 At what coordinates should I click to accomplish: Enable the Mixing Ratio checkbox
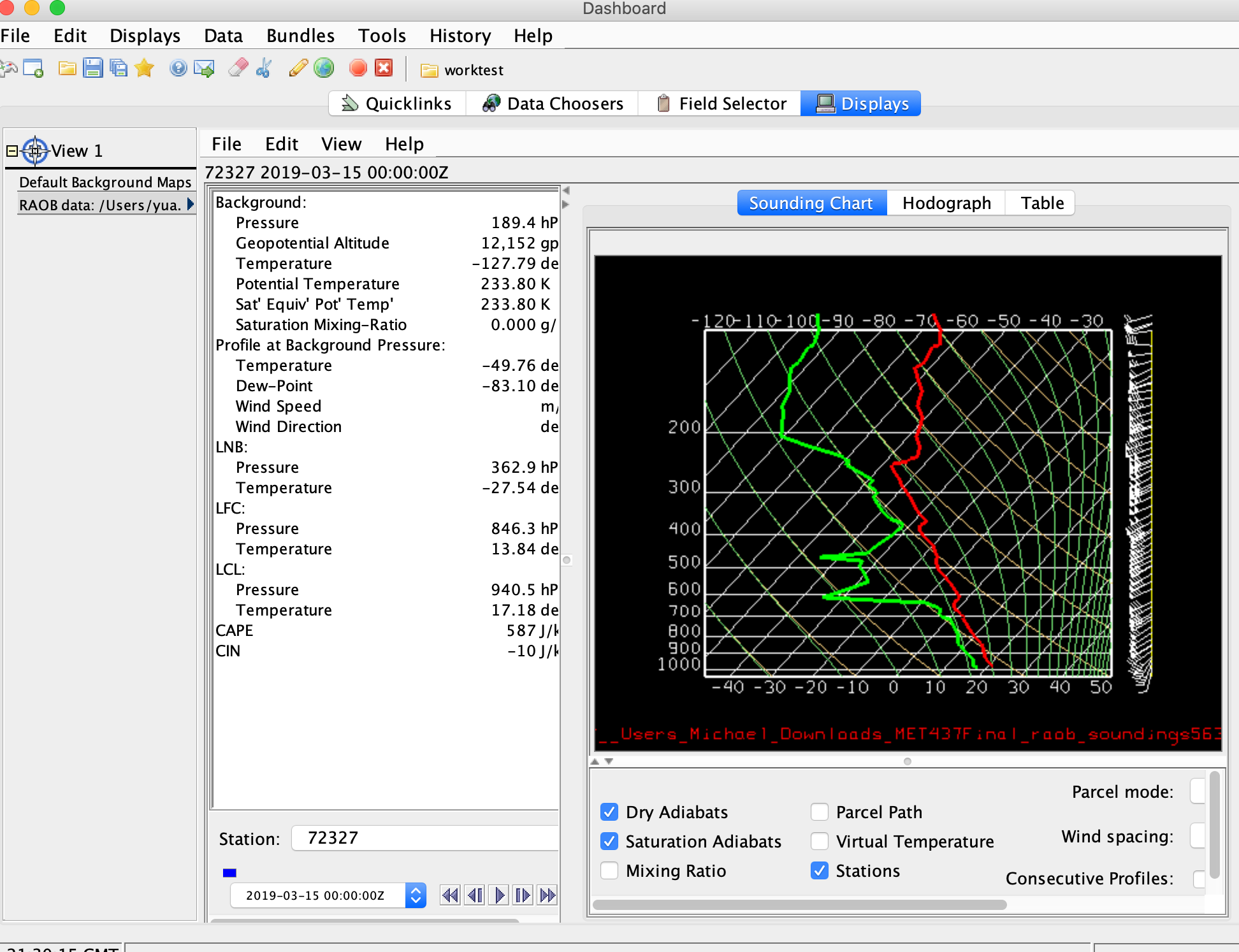[x=609, y=870]
